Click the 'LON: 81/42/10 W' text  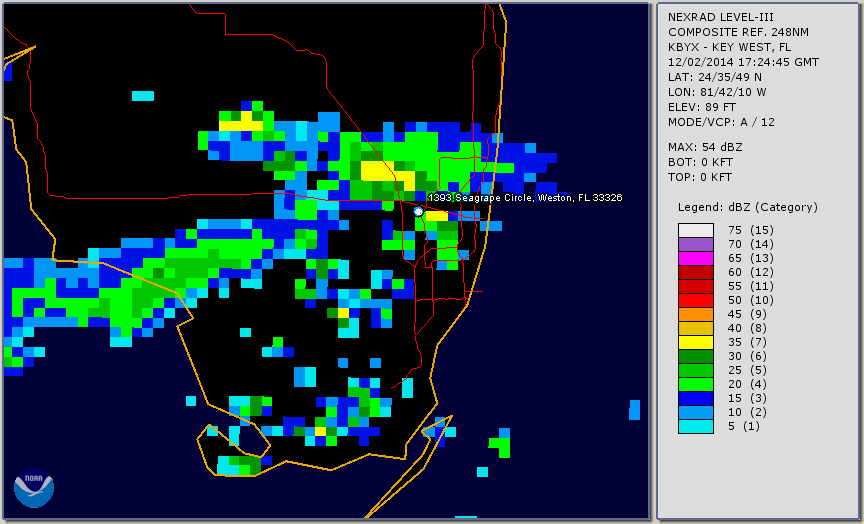(x=717, y=92)
